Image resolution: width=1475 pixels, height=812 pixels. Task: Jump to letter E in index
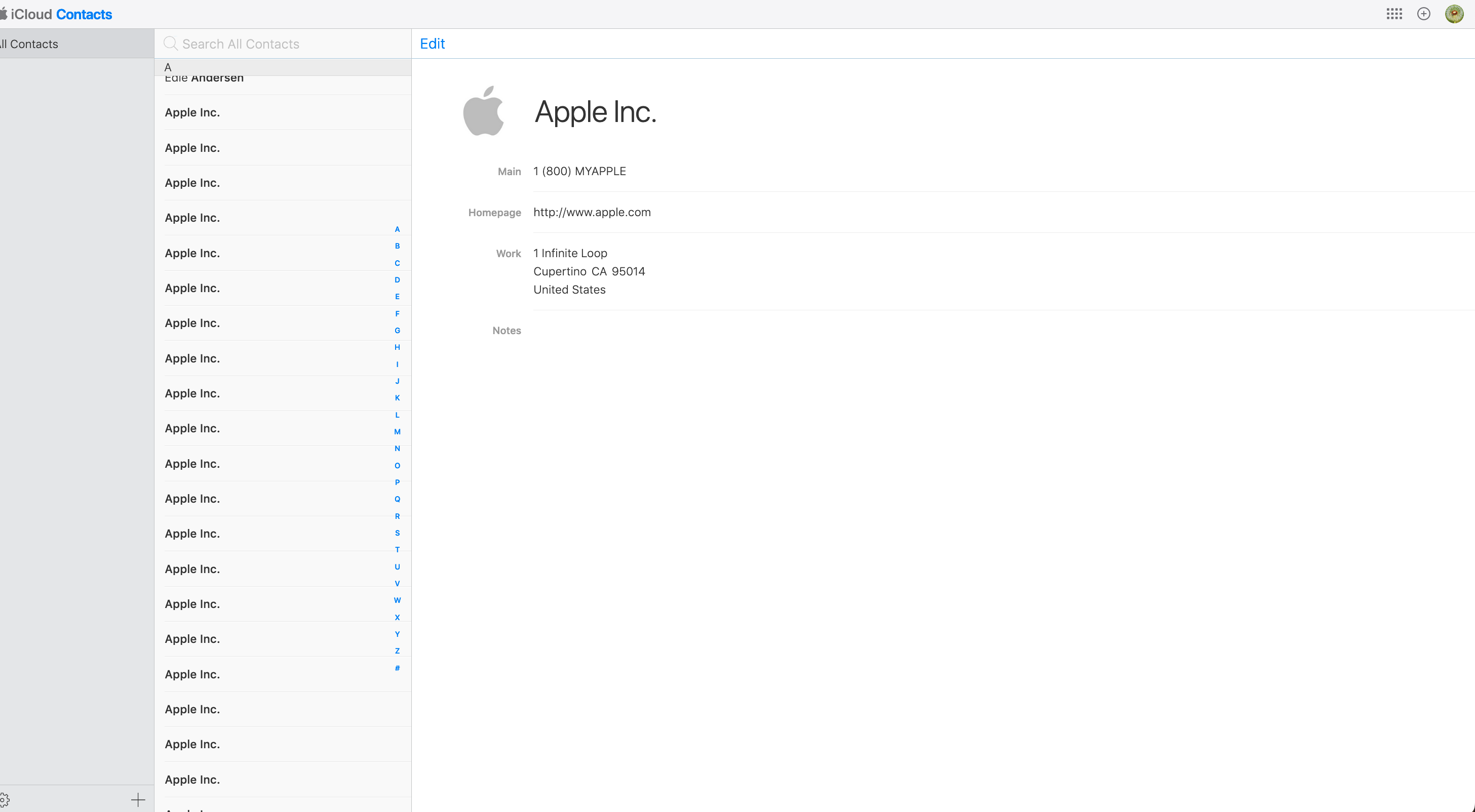[x=398, y=297]
